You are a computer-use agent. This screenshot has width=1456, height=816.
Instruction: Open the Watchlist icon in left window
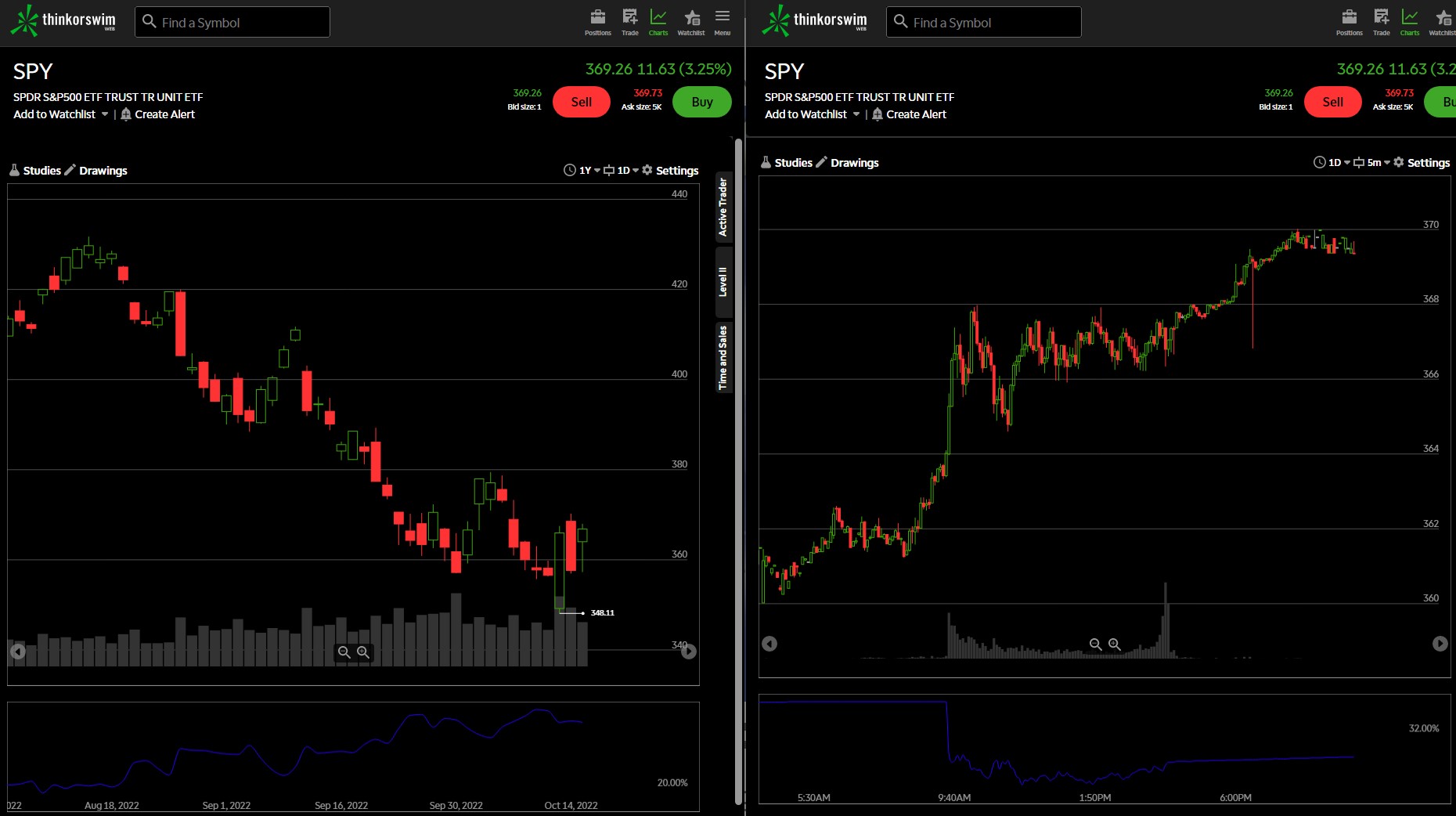point(690,22)
